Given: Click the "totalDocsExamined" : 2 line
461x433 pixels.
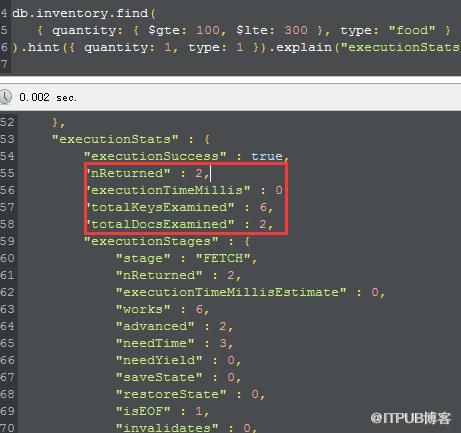Looking at the screenshot, I should tap(180, 224).
